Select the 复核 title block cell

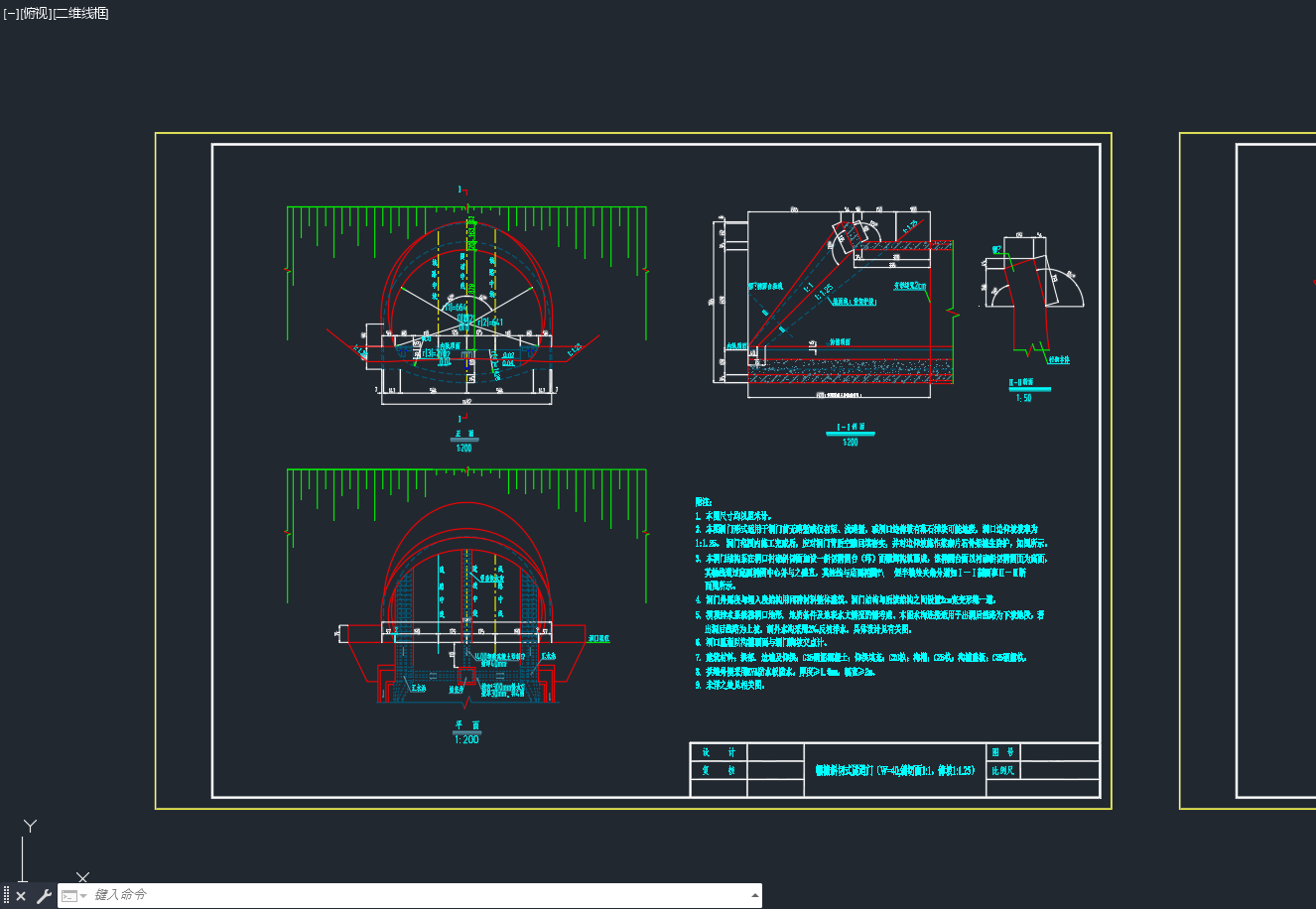pos(719,770)
